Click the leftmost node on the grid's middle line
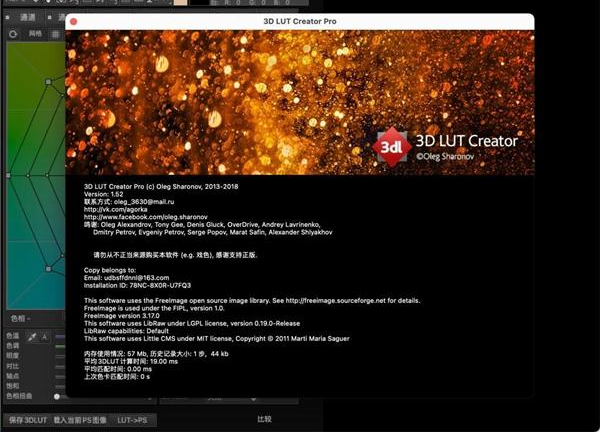Viewport: 600px width, 432px height. pyautogui.click(x=8, y=175)
